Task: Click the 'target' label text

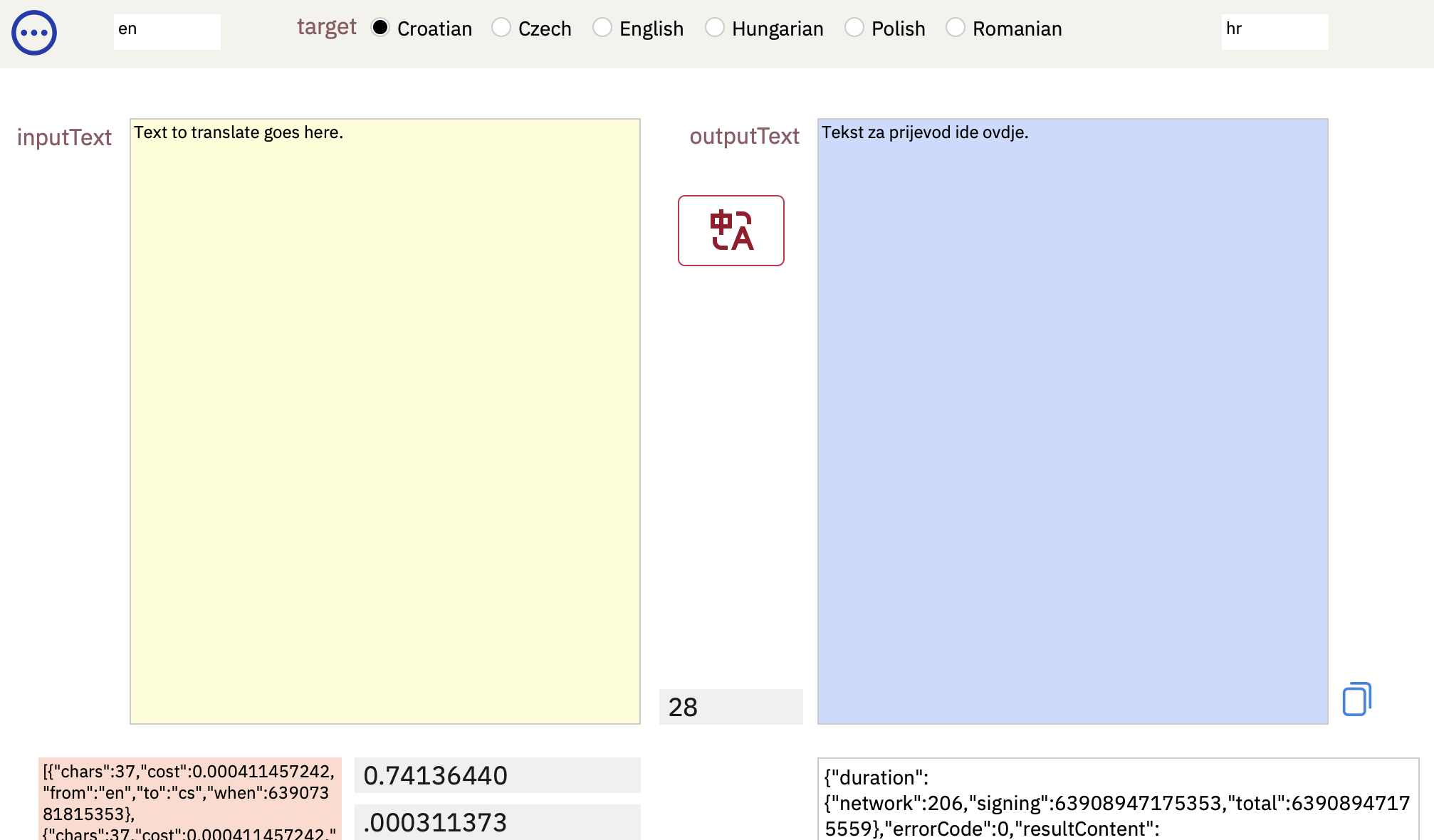Action: click(x=326, y=27)
